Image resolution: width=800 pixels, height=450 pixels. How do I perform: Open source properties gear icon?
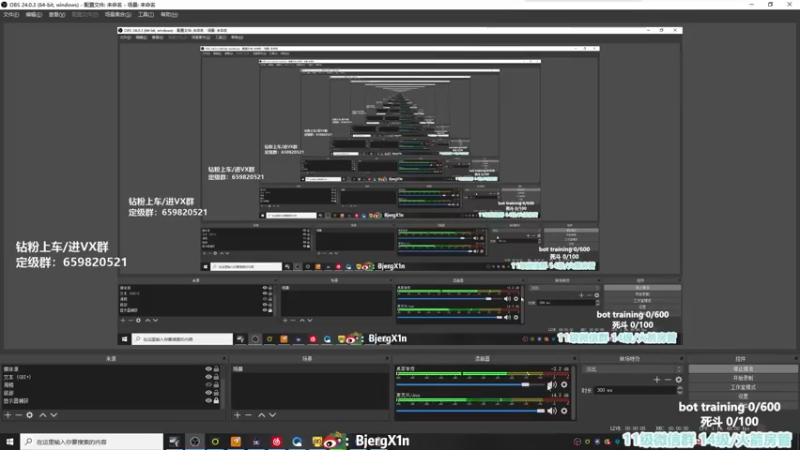point(30,415)
